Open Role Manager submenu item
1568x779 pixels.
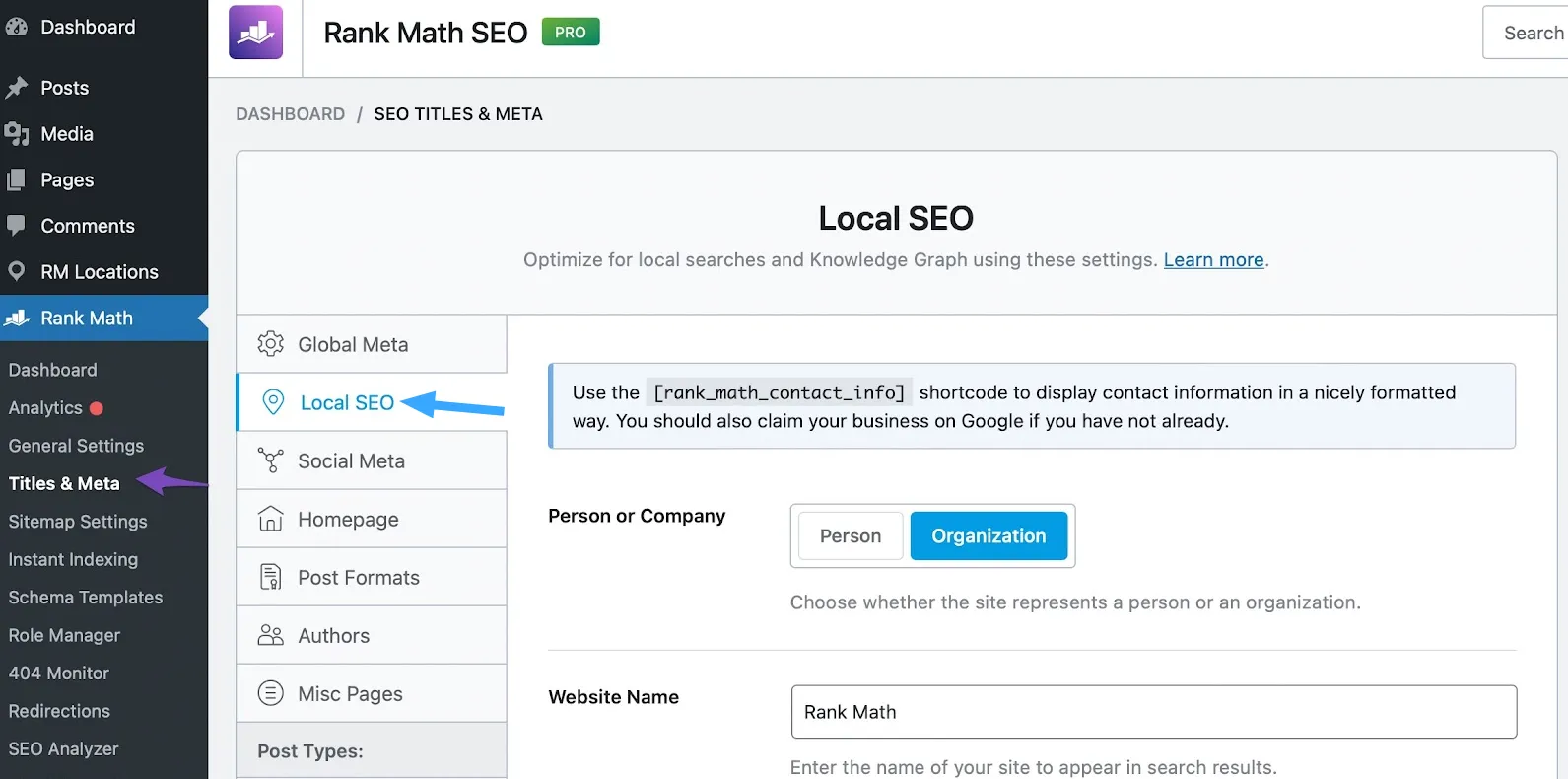64,635
